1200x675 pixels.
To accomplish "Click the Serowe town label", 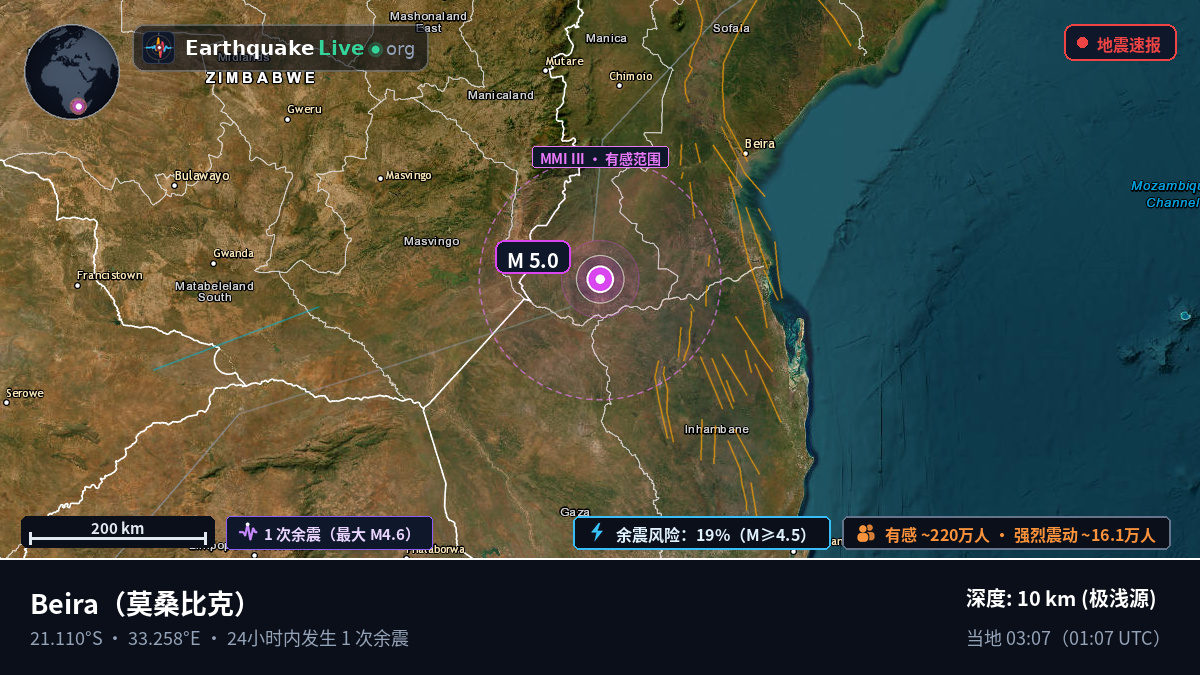I will pos(25,393).
